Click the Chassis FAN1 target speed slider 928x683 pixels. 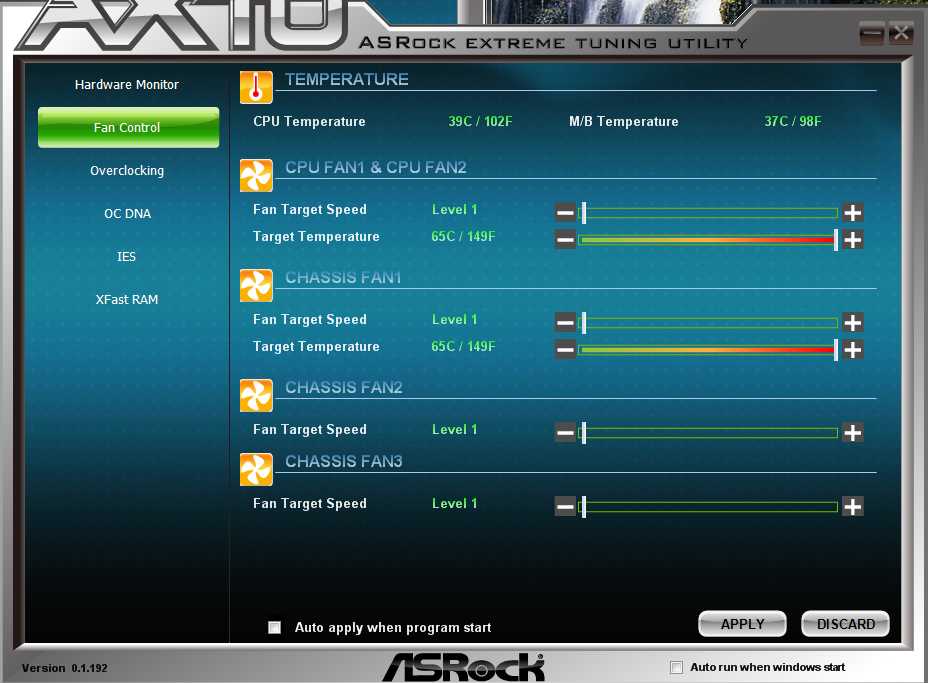708,323
